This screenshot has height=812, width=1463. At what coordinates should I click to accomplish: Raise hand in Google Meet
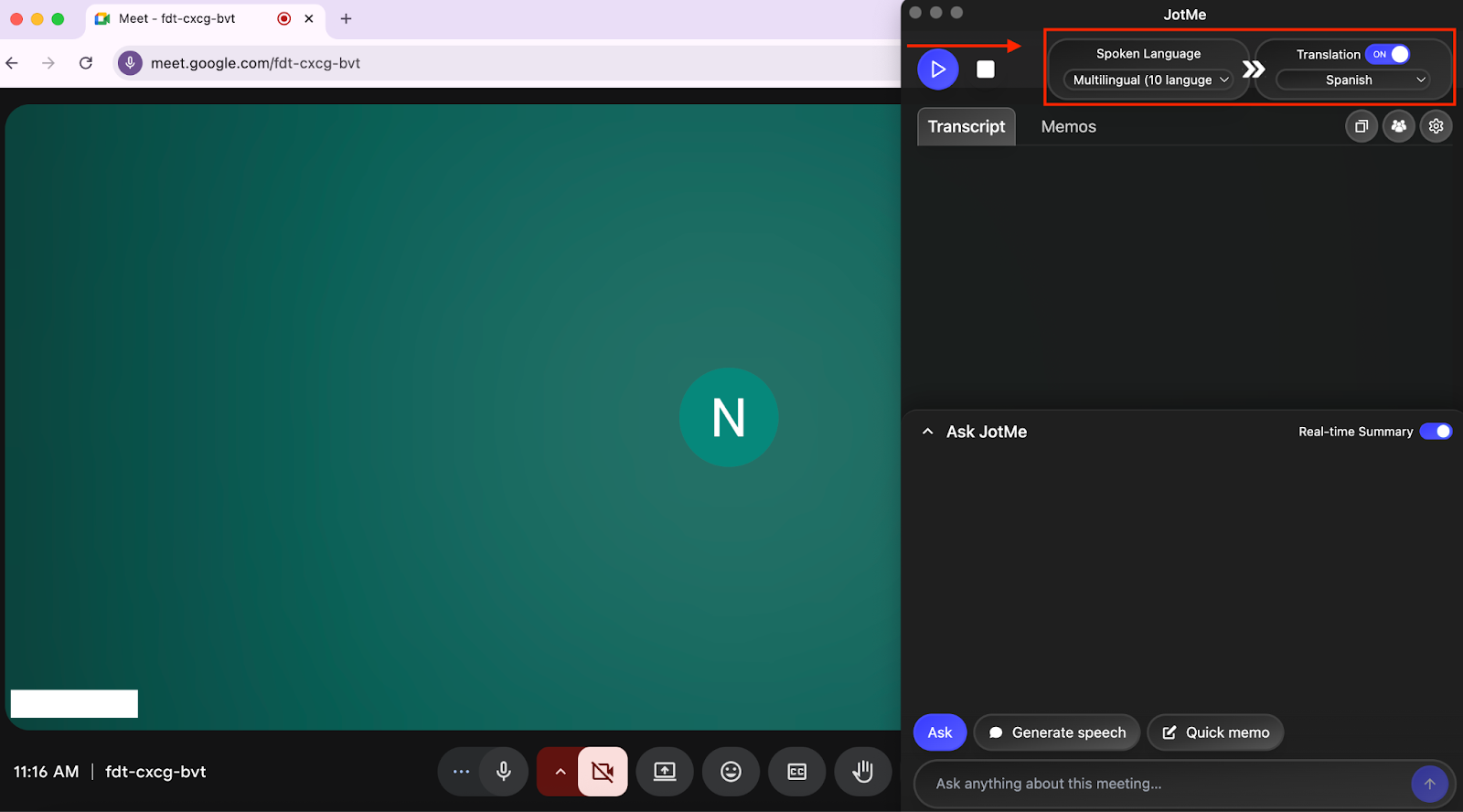tap(862, 772)
